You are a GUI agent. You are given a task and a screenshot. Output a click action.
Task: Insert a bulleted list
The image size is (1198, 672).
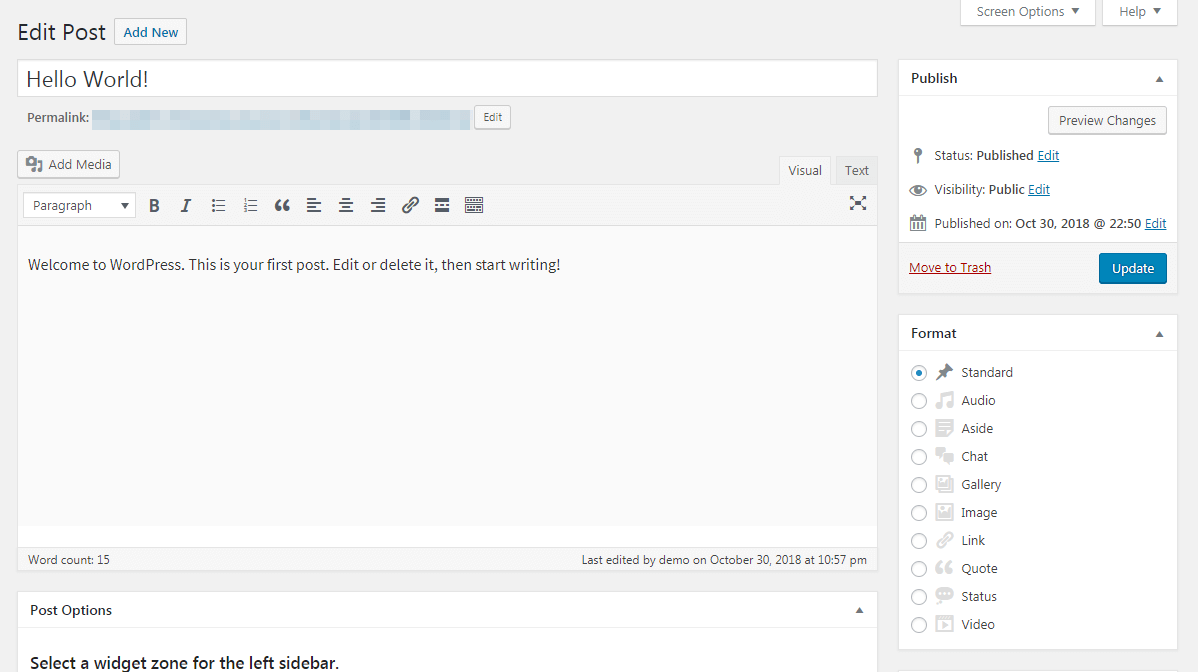point(218,205)
